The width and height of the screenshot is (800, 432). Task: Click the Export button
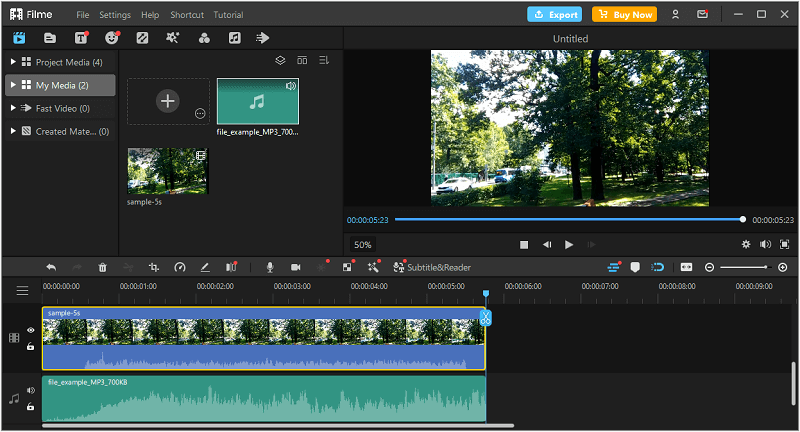coord(555,14)
